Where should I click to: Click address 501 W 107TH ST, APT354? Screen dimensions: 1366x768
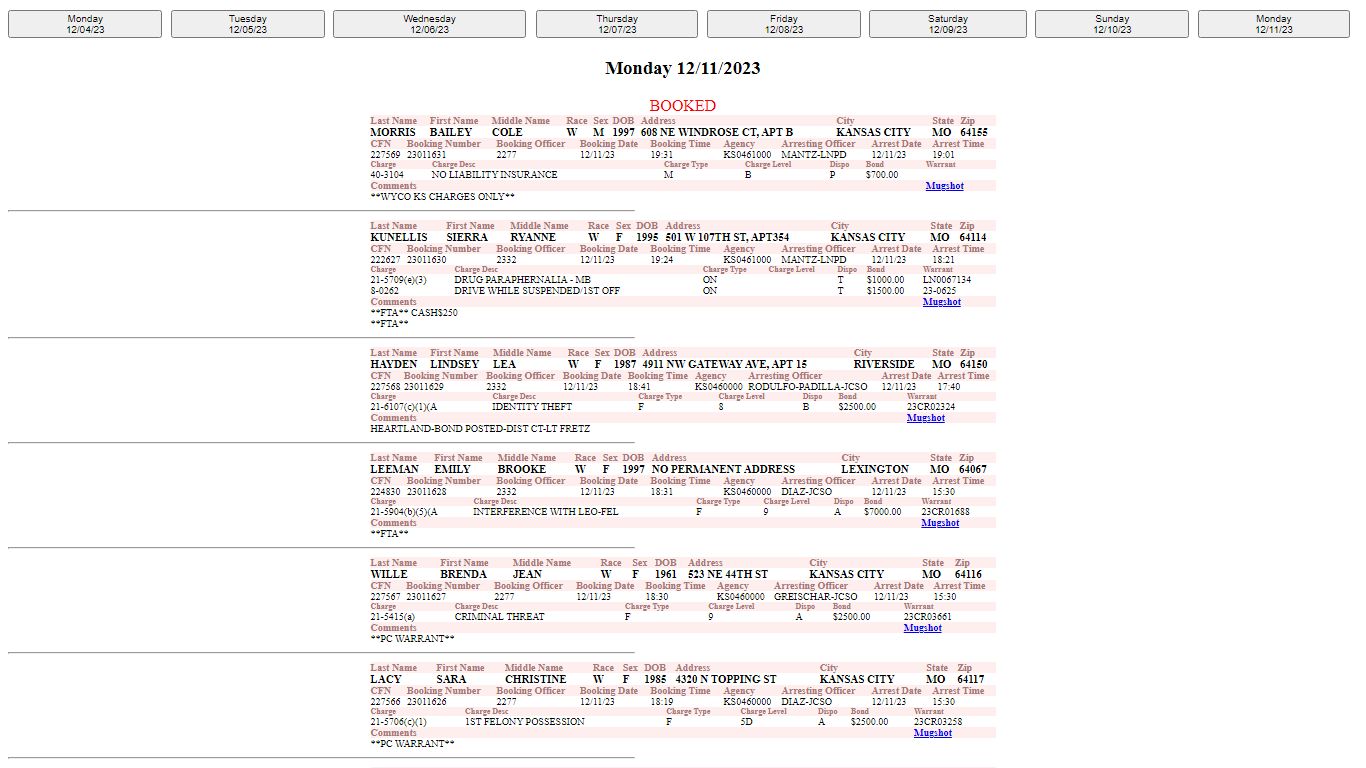[x=727, y=237]
